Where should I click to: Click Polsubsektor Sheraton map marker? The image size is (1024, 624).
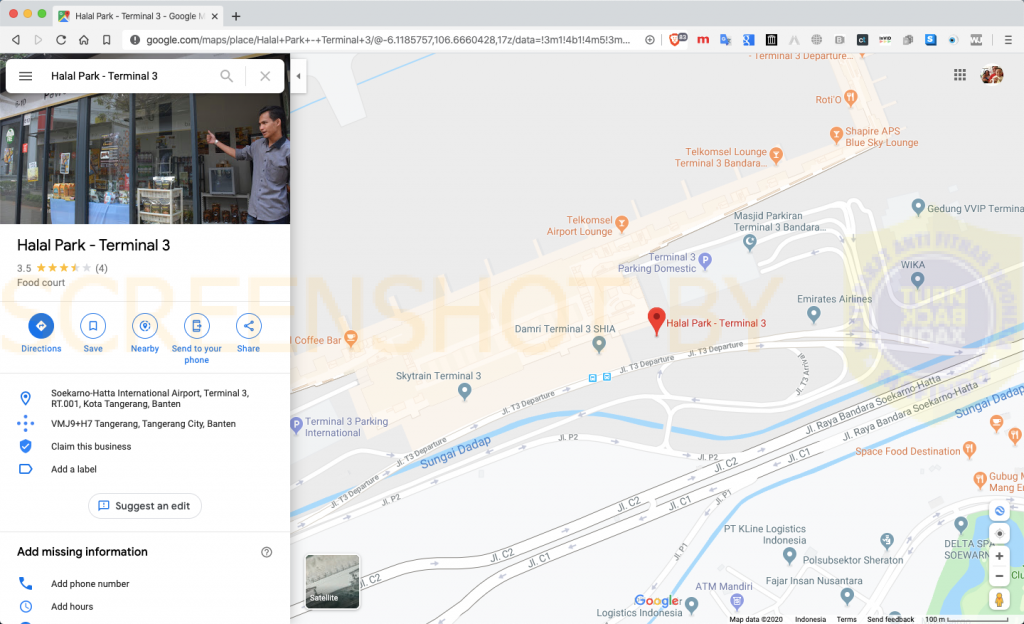point(886,540)
